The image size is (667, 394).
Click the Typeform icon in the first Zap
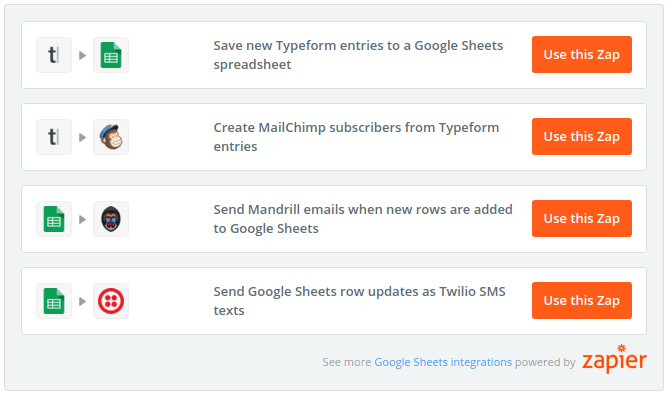[x=54, y=55]
